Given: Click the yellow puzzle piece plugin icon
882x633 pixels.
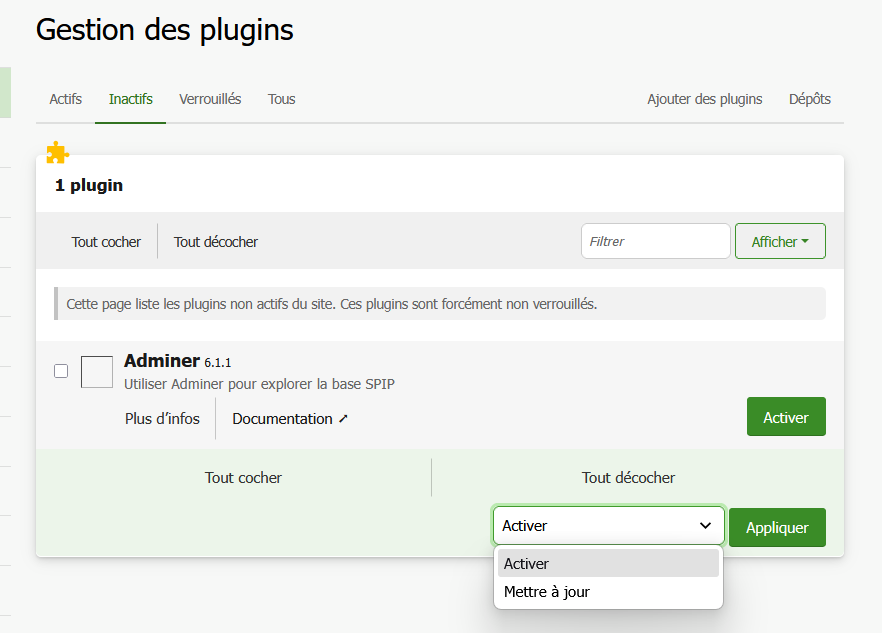Looking at the screenshot, I should pos(58,153).
